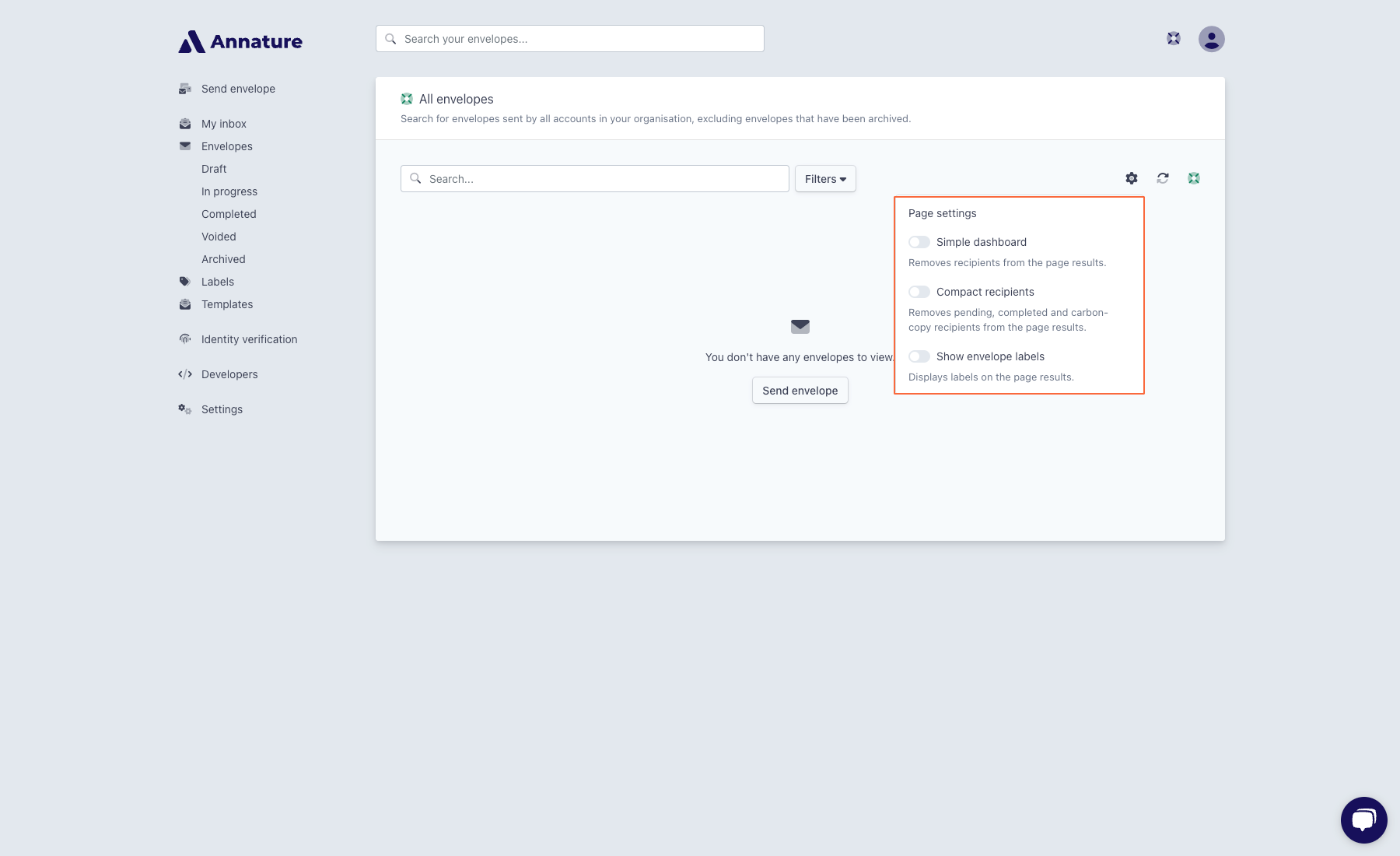The width and height of the screenshot is (1400, 856).
Task: Click the help lifebuoy icon in header
Action: point(1174,39)
